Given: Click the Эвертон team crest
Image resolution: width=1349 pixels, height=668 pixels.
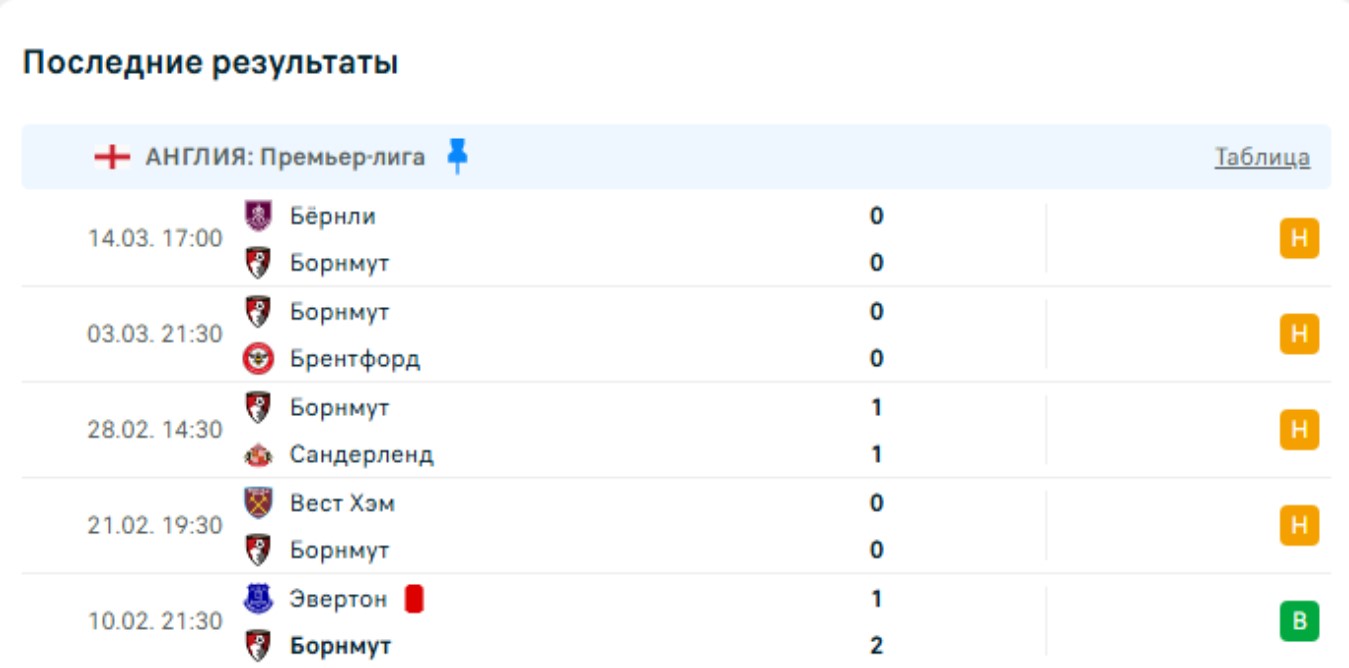Looking at the screenshot, I should [258, 598].
